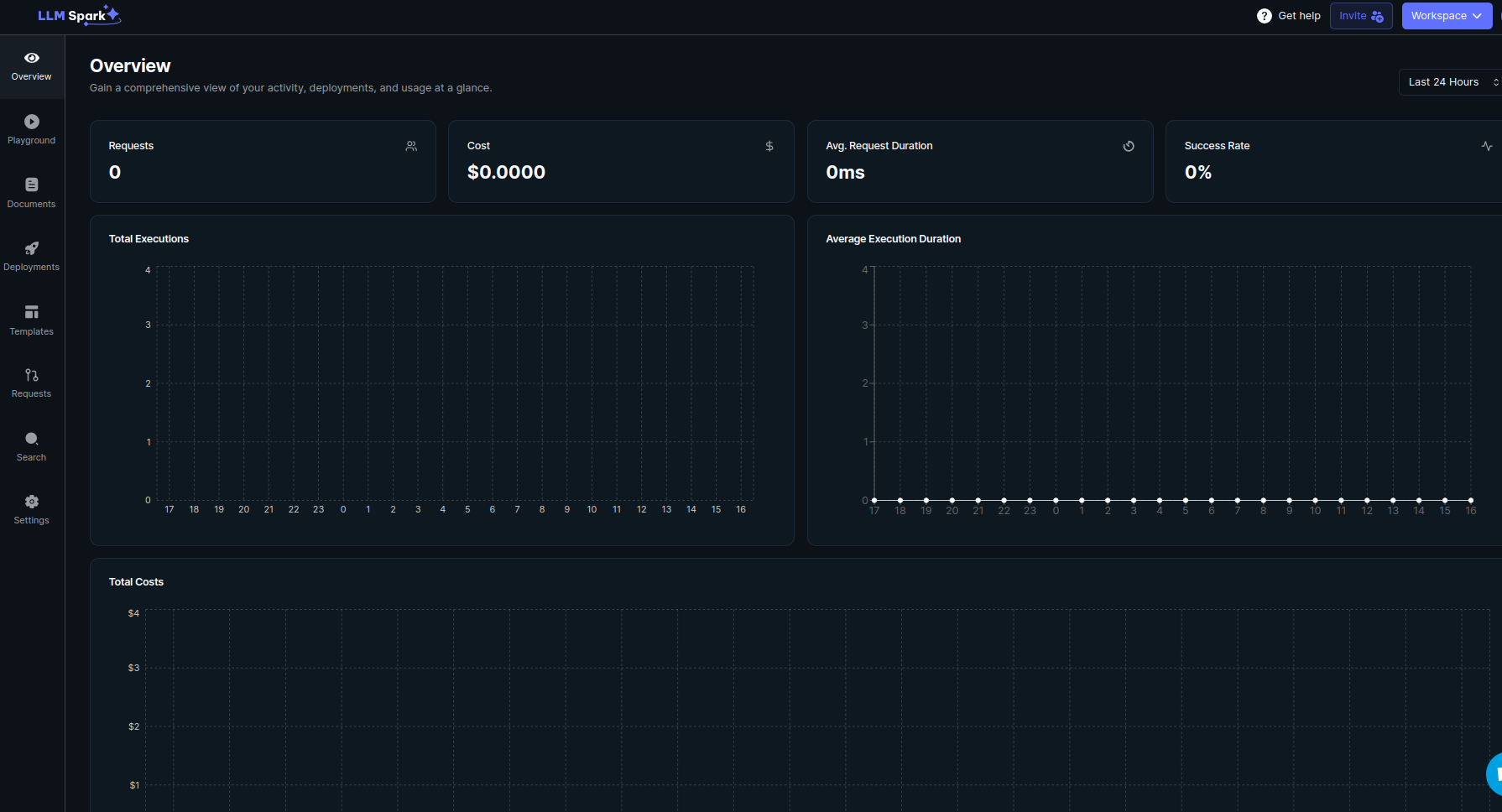This screenshot has height=812, width=1502.
Task: Click the LLM Spark logo
Action: click(79, 15)
